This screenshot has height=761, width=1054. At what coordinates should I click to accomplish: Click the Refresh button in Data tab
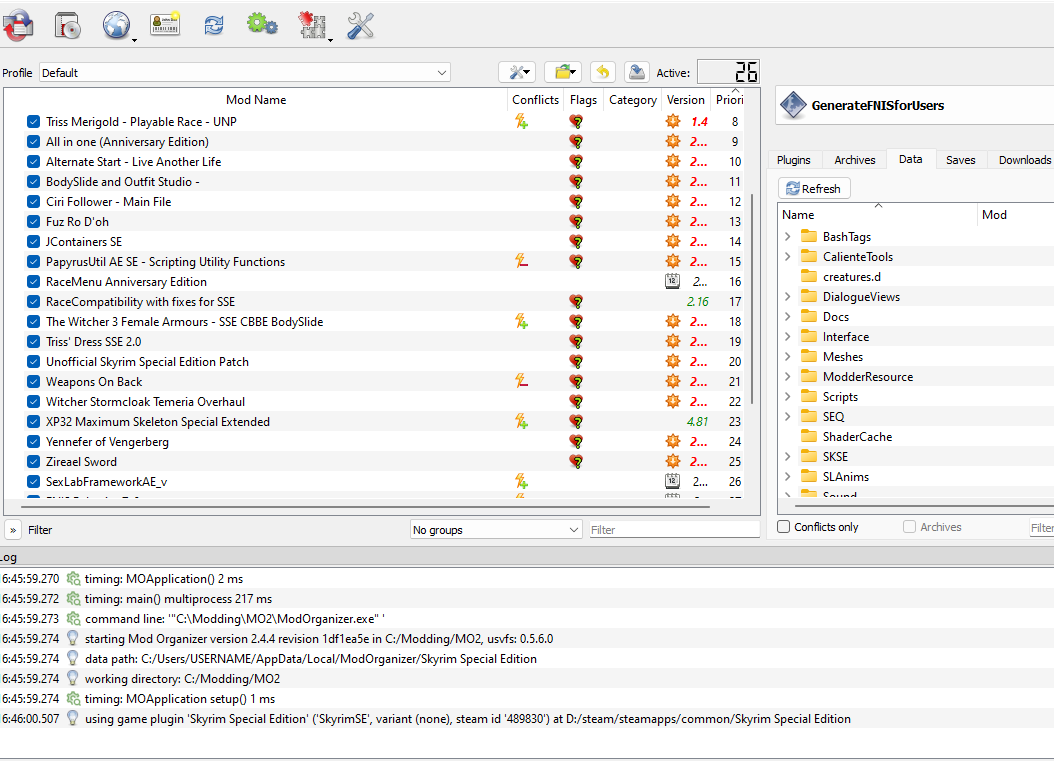(814, 189)
